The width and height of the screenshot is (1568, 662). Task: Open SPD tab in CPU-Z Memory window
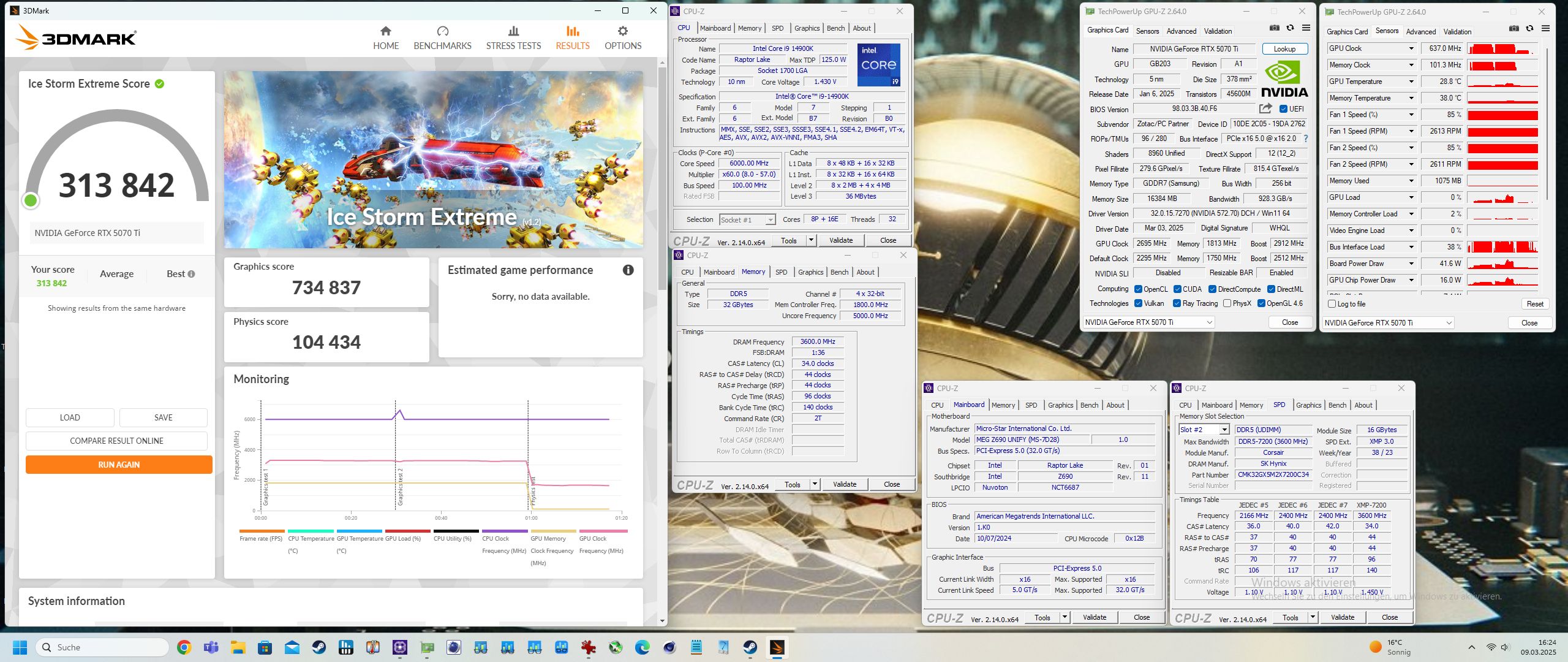click(x=781, y=272)
